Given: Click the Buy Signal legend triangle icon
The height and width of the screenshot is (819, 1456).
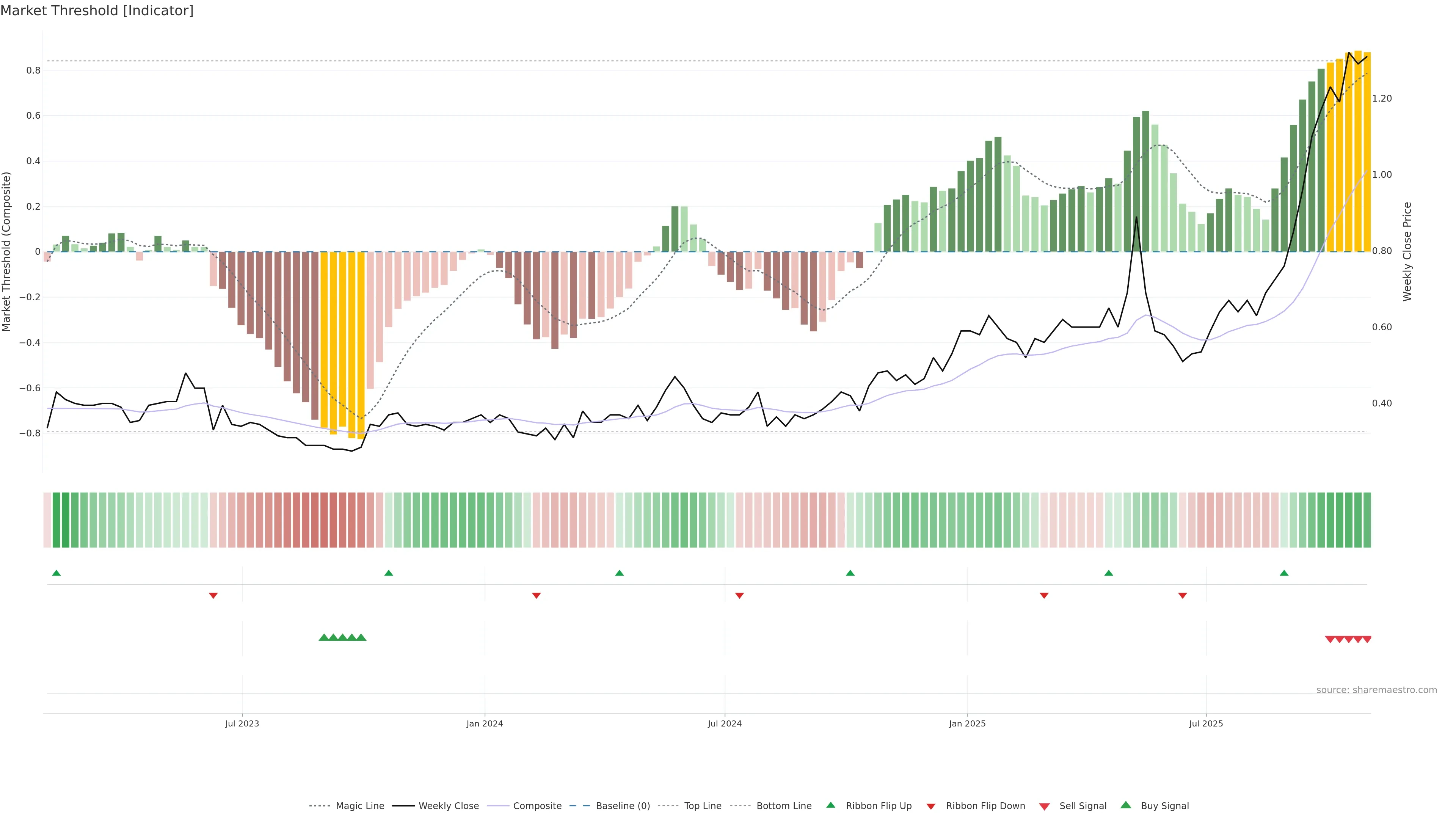Looking at the screenshot, I should click(x=1125, y=805).
